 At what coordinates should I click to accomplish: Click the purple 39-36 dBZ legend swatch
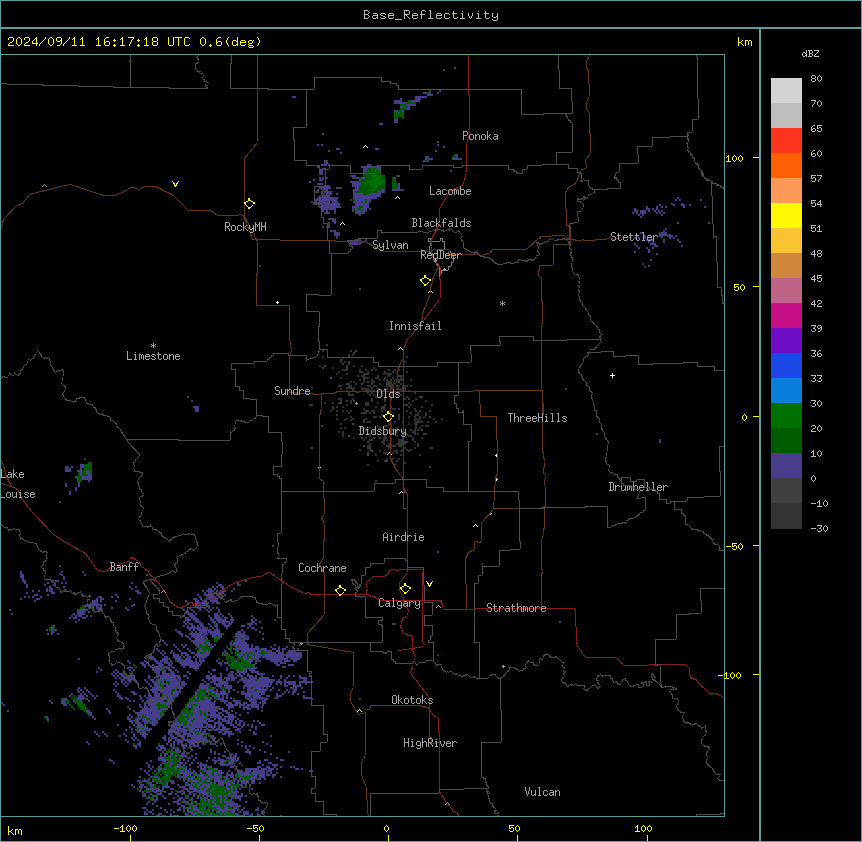click(786, 340)
